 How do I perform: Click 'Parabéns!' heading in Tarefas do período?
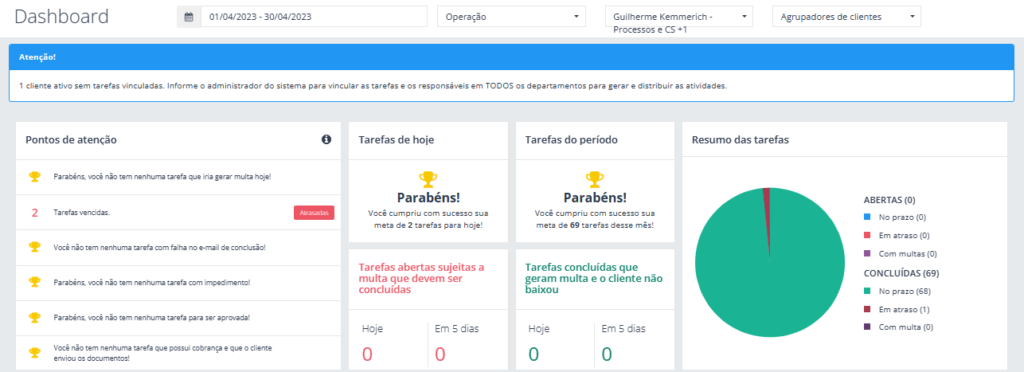(595, 198)
